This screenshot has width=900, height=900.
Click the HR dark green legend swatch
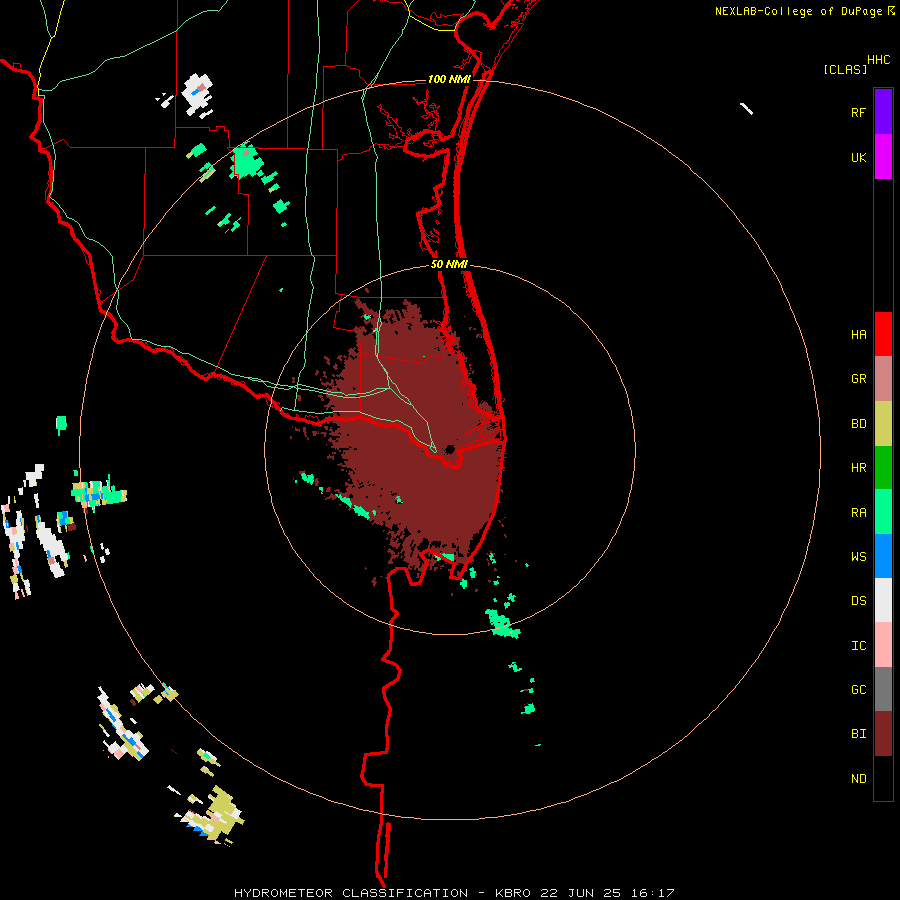[883, 468]
